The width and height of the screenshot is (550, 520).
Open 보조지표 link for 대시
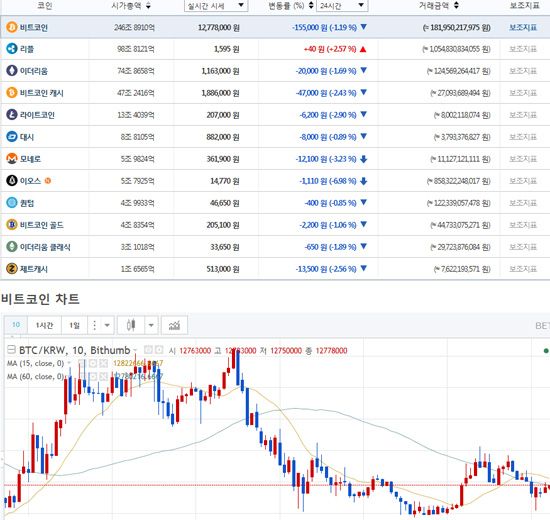click(x=523, y=137)
